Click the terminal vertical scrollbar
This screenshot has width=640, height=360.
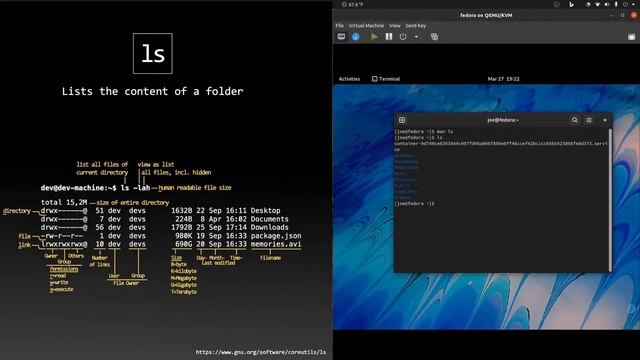point(610,200)
